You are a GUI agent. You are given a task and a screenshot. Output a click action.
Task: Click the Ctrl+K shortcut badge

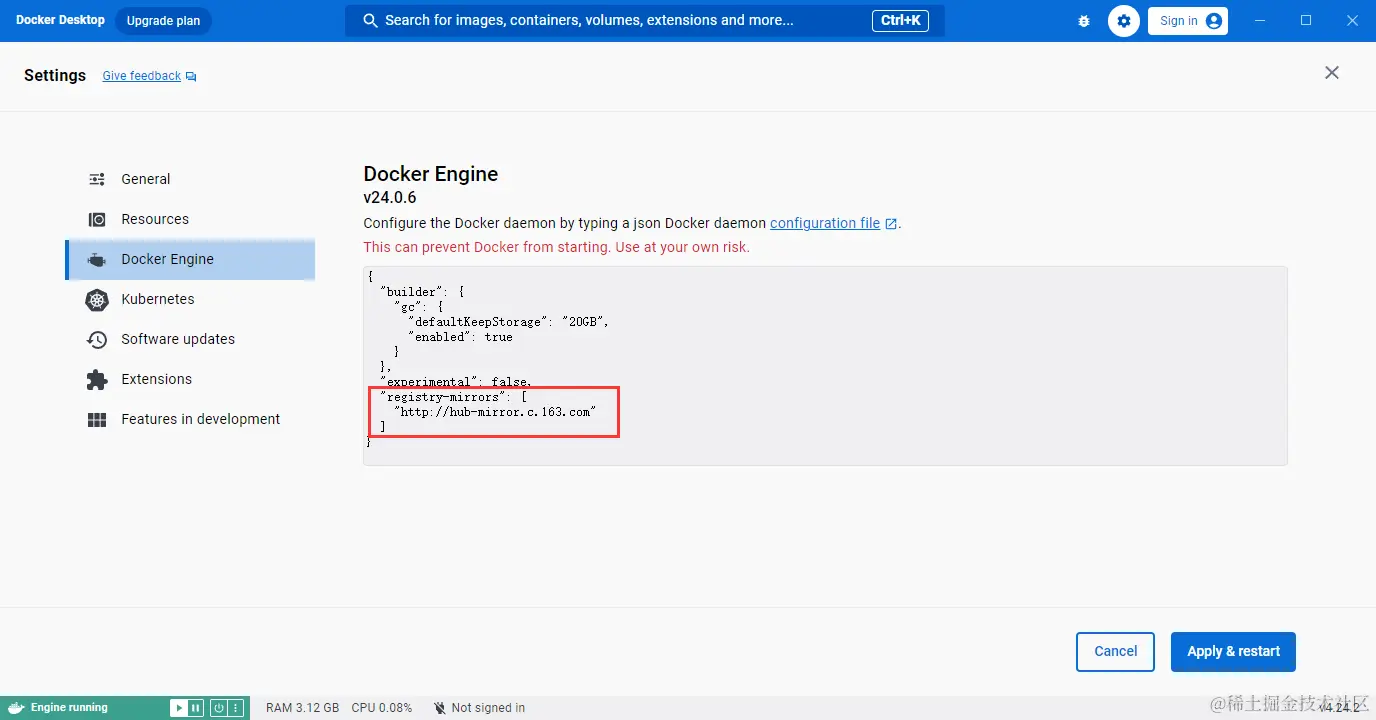pos(901,20)
